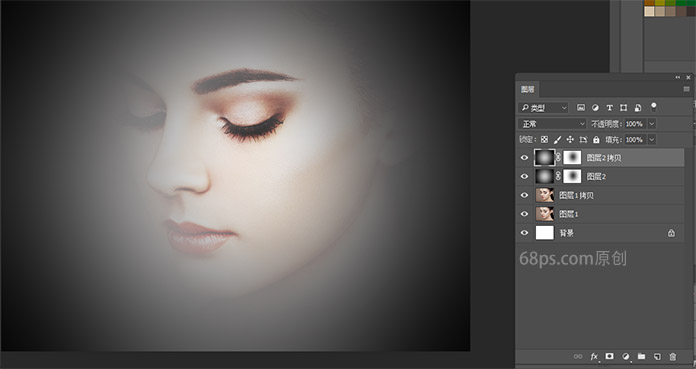Viewport: 696px width, 369px height.
Task: Create a new group folder icon
Action: pos(641,356)
